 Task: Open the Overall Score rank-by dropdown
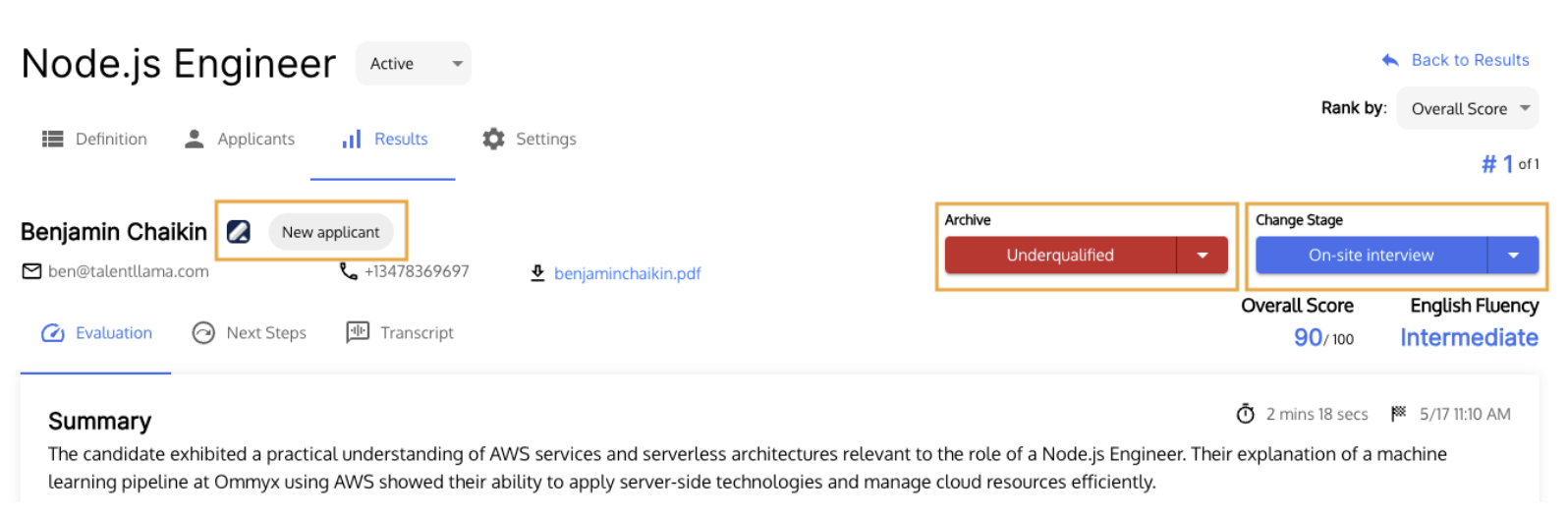1468,109
